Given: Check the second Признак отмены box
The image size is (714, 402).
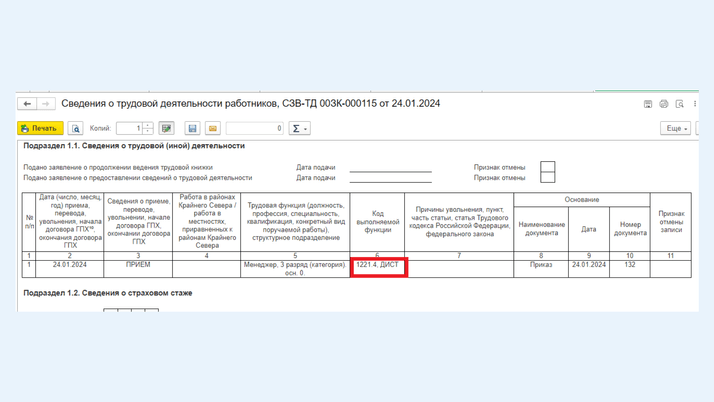Looking at the screenshot, I should pyautogui.click(x=547, y=178).
